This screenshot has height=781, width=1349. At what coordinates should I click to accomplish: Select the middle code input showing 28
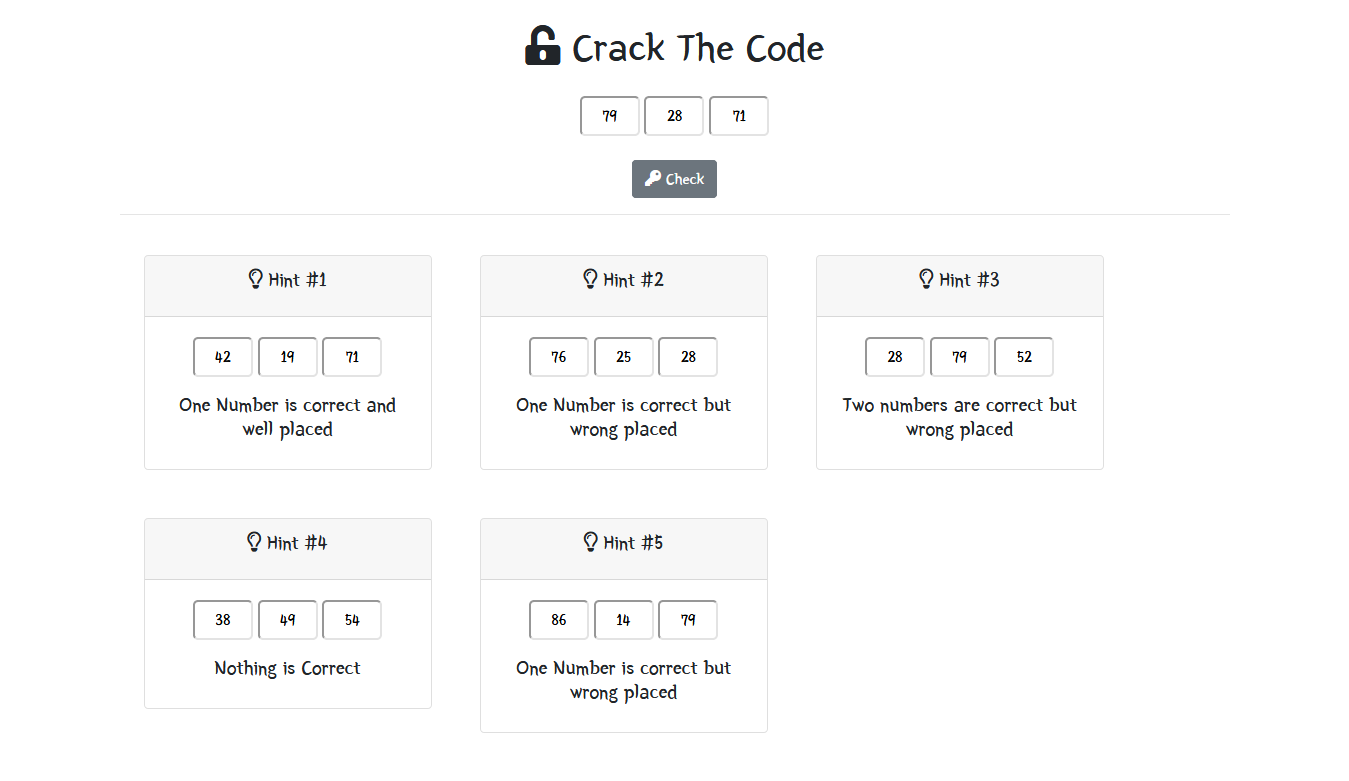coord(674,116)
